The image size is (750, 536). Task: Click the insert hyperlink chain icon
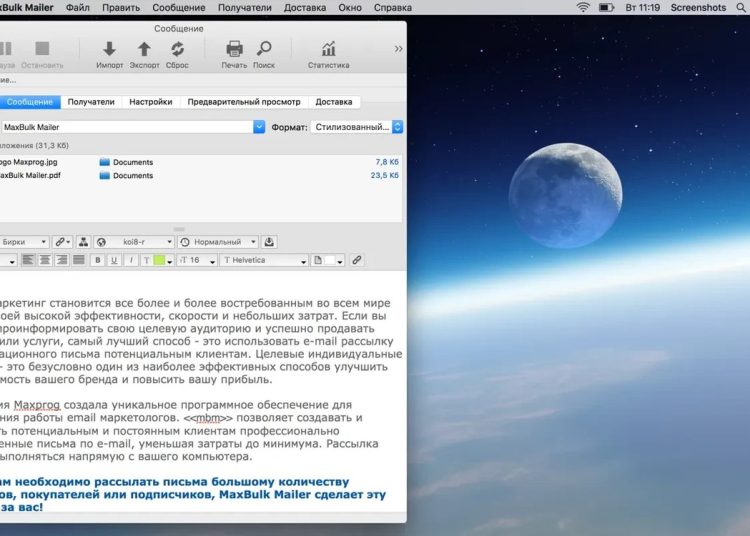[356, 260]
